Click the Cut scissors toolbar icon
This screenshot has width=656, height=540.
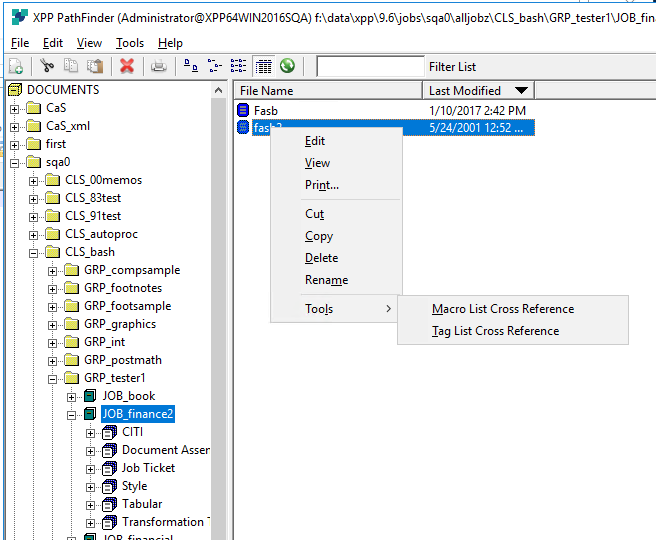point(47,66)
